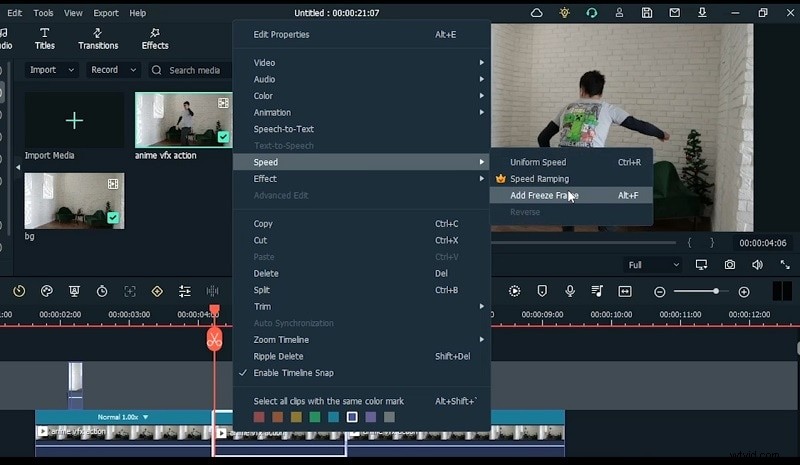
Task: Open the headset support icon
Action: [x=592, y=13]
